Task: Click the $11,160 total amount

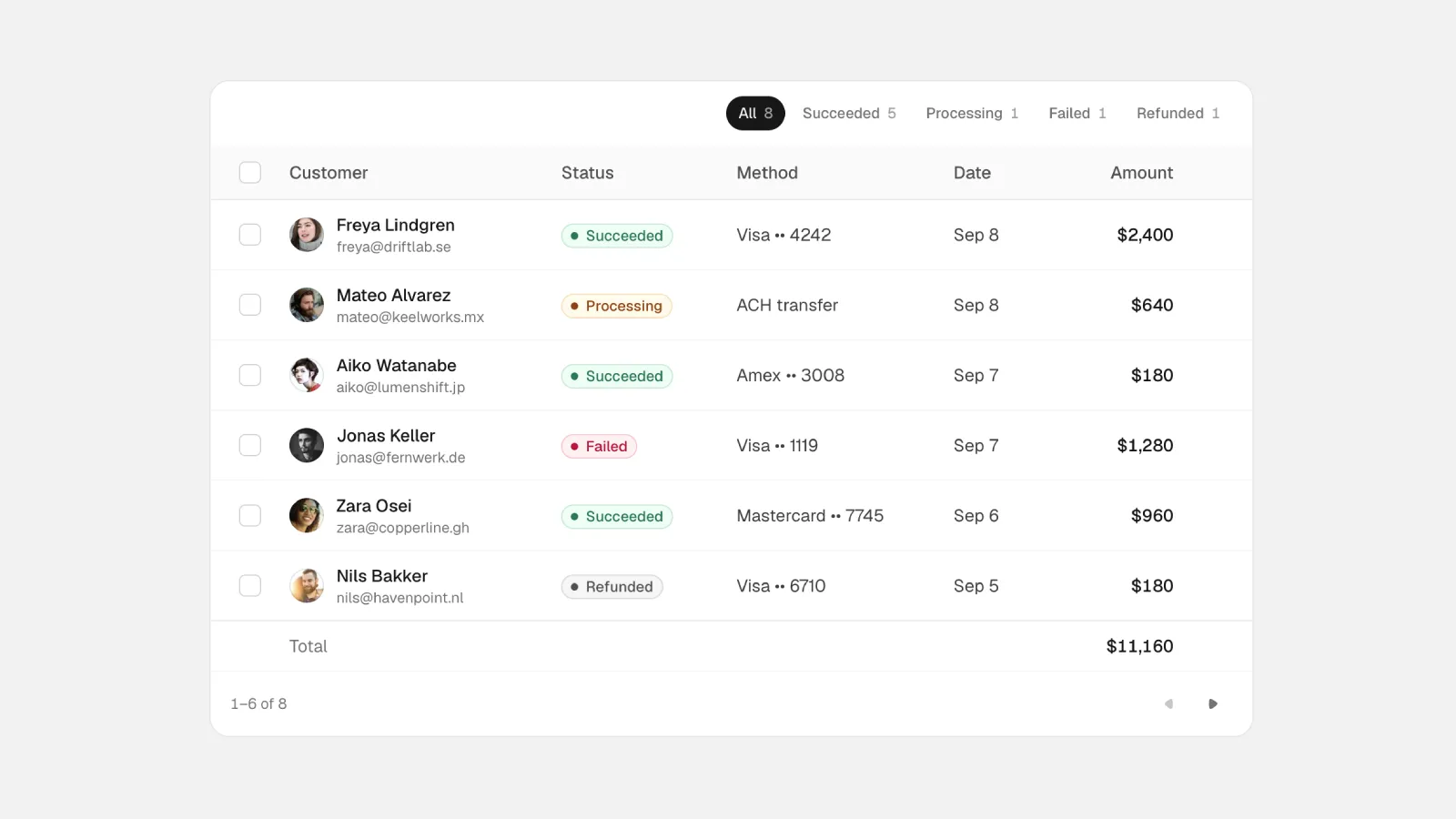Action: click(1139, 646)
